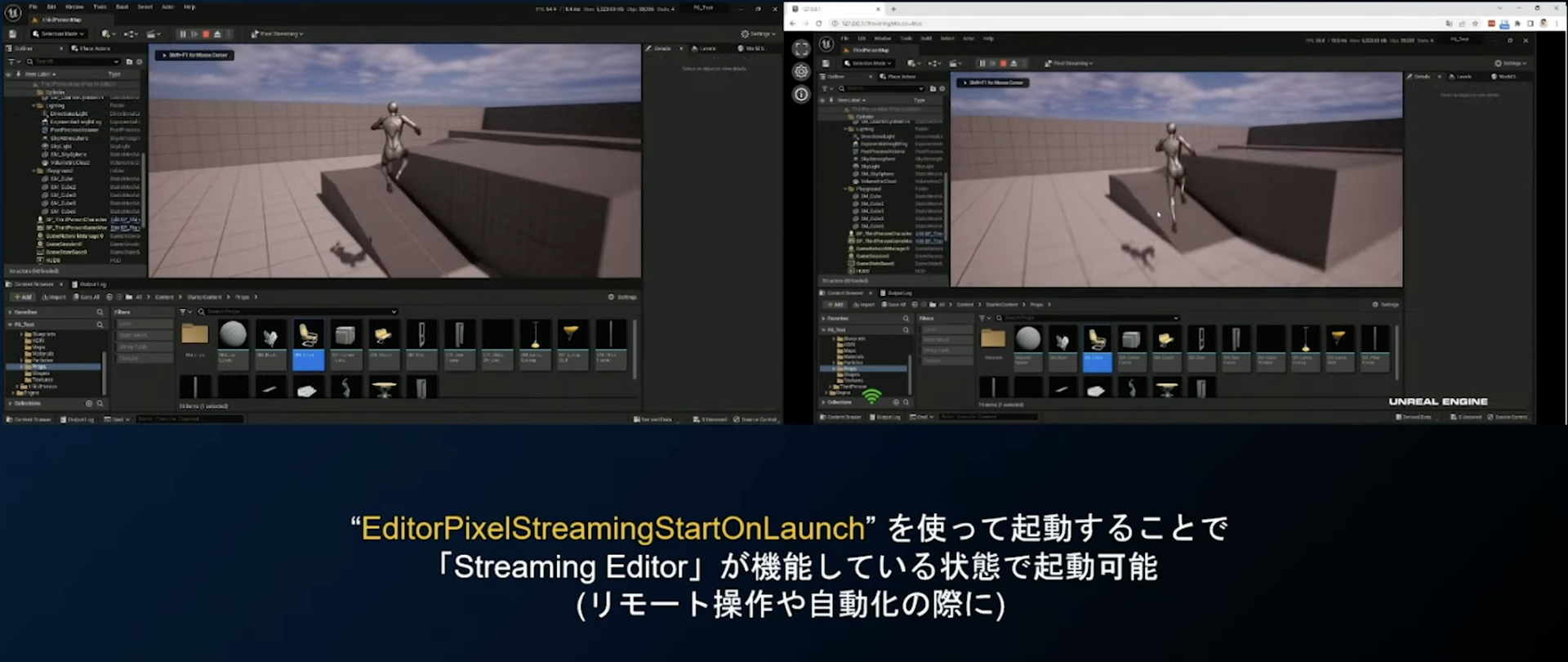This screenshot has width=1568, height=662.
Task: Click left Content Browser asset scrollbar
Action: [635, 350]
